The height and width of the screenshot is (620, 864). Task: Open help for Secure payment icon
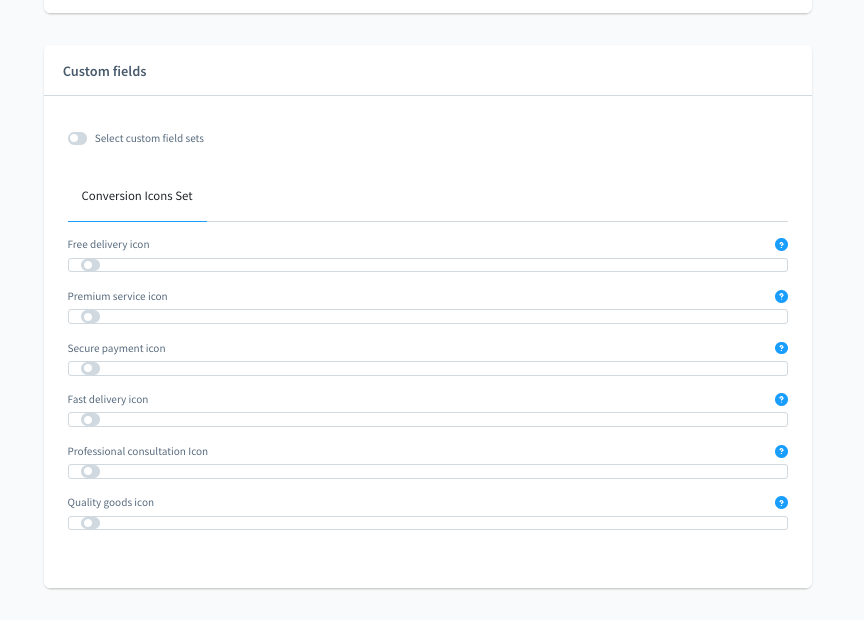click(781, 348)
